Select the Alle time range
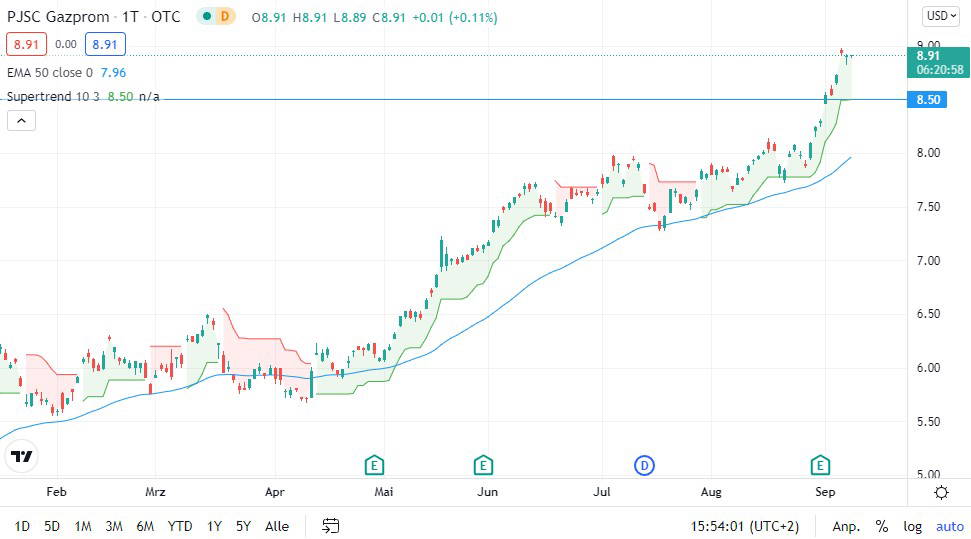The image size is (971, 539). (277, 526)
